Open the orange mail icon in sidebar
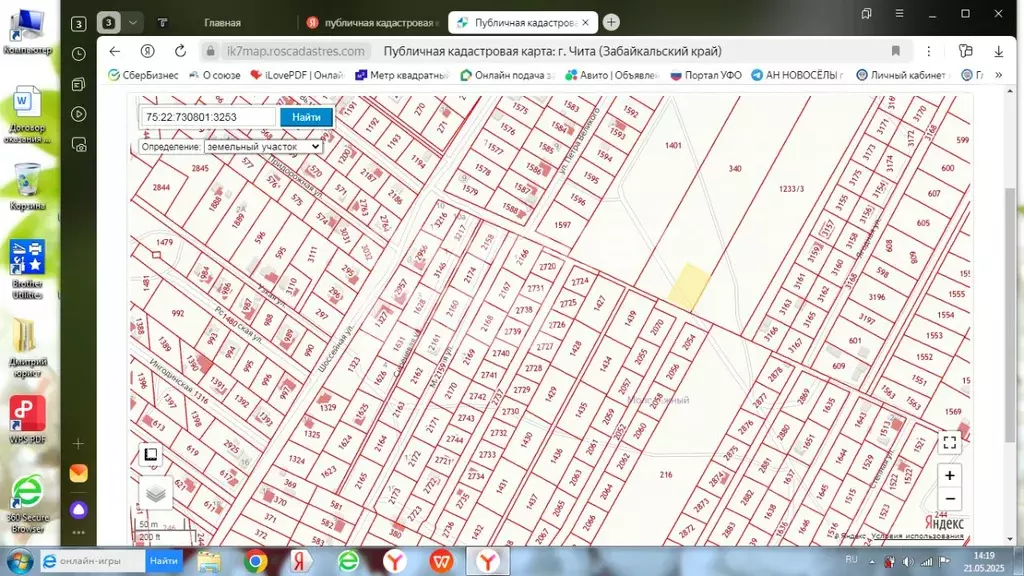 [x=78, y=473]
